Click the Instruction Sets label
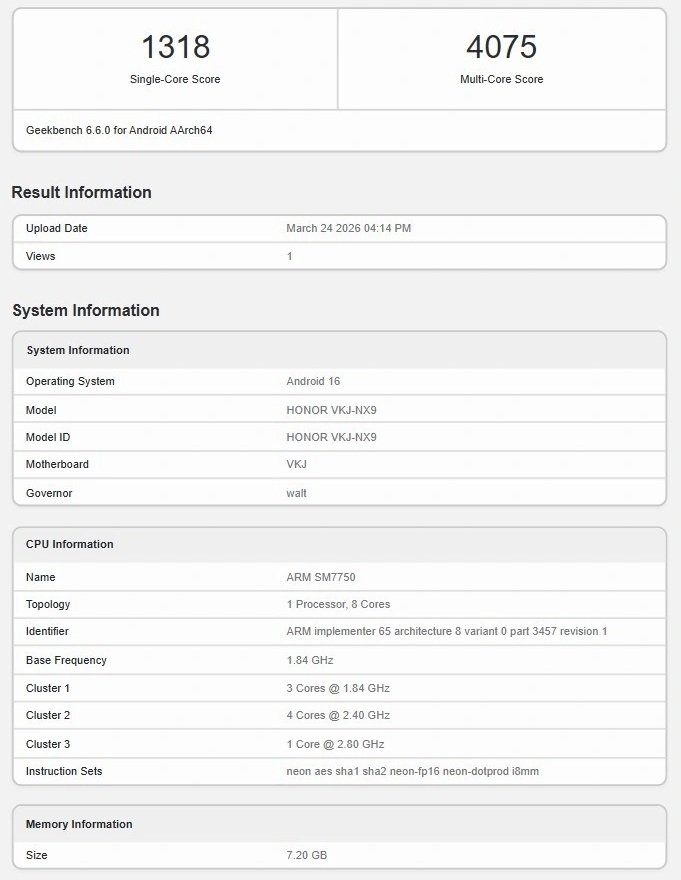This screenshot has height=880, width=681. tap(64, 771)
